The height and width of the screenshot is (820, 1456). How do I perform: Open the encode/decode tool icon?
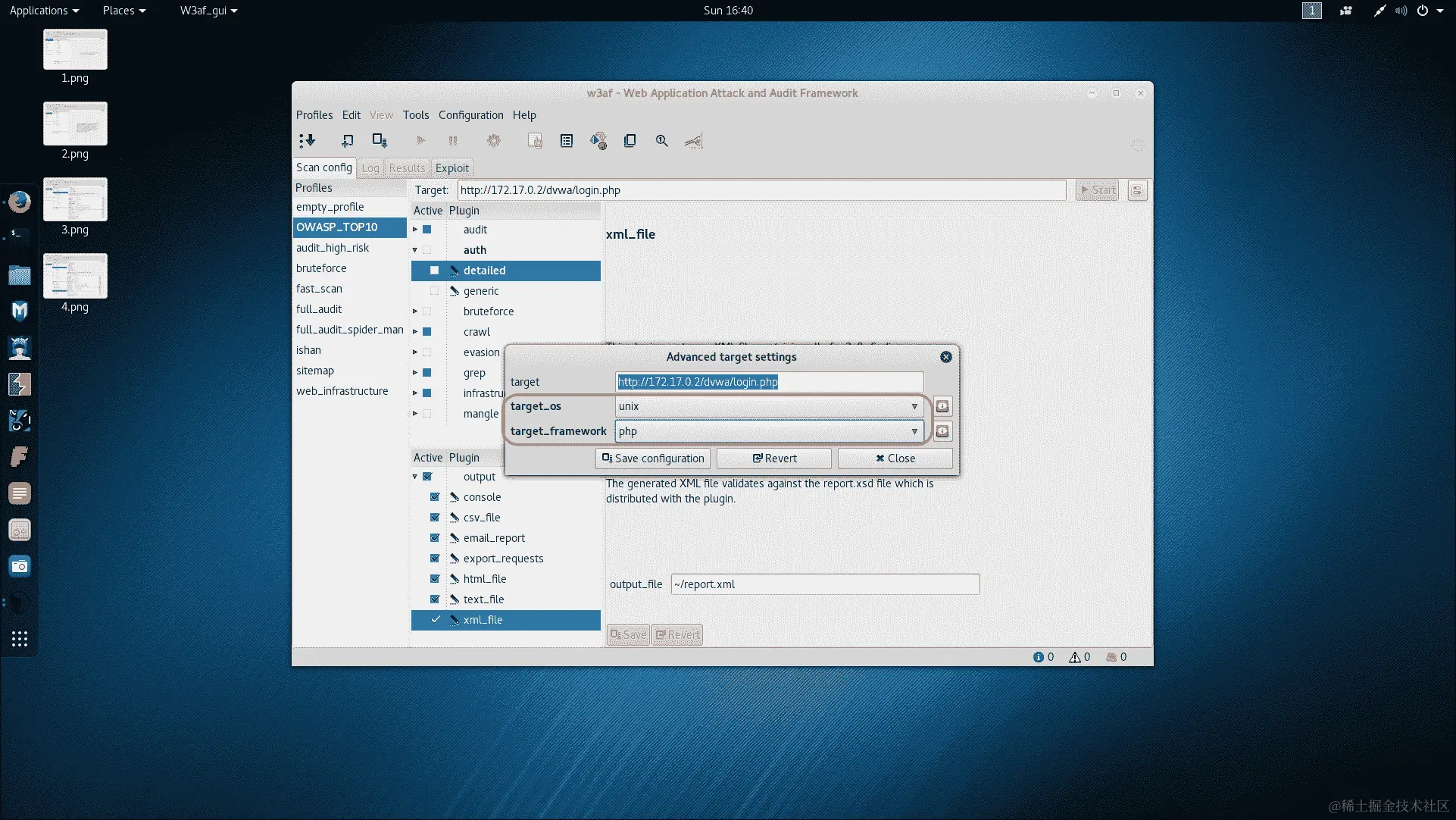point(598,141)
